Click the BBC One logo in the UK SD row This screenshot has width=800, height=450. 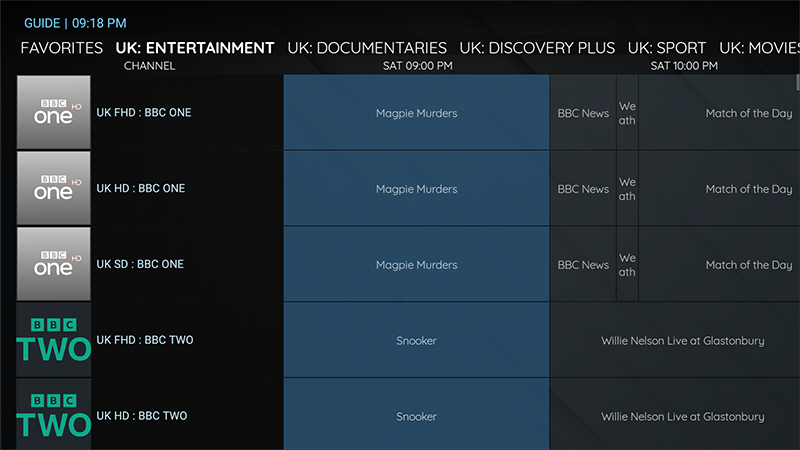tap(54, 265)
